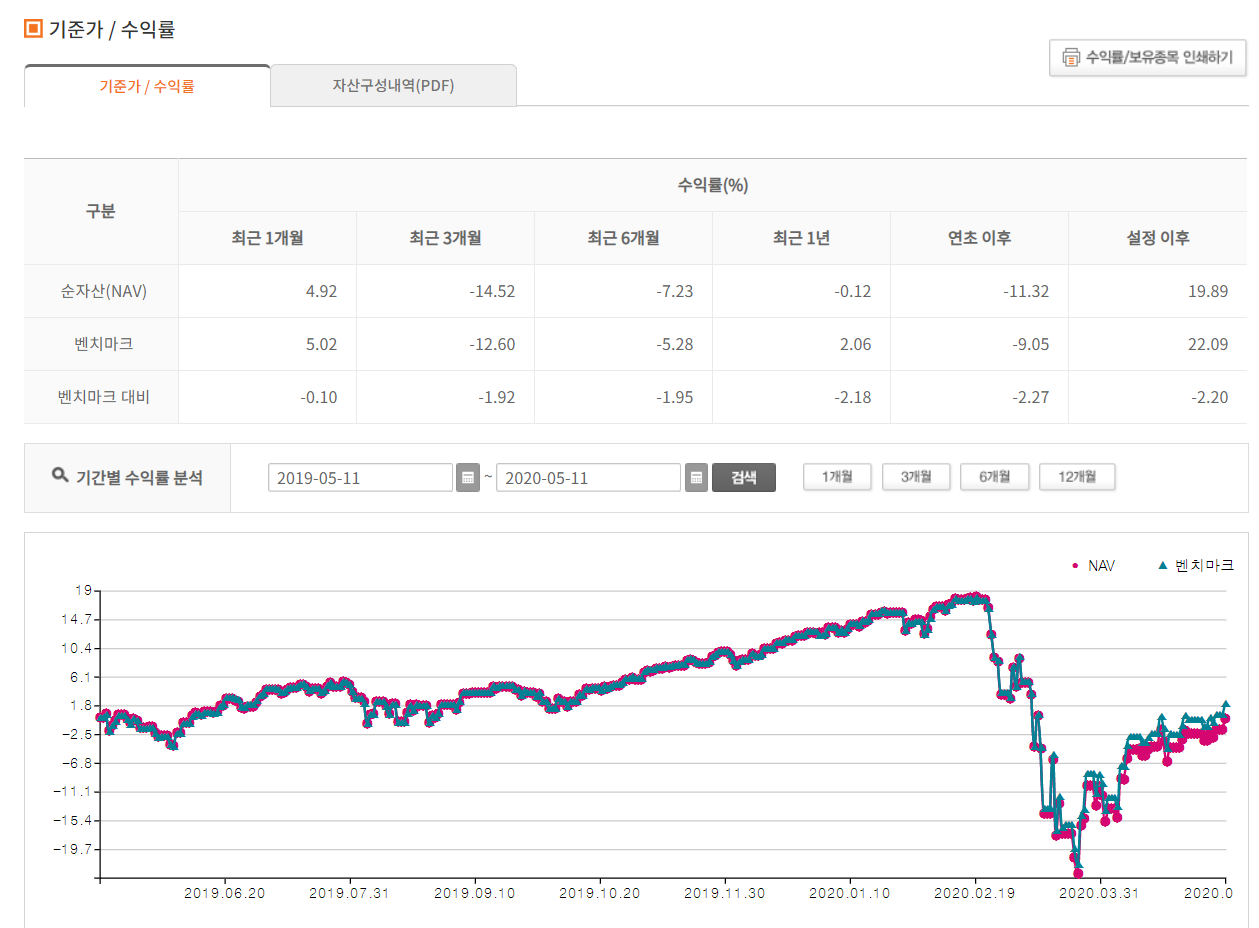Click the versus-benchmark 1-year value -2.18
The height and width of the screenshot is (928, 1259).
tap(852, 398)
